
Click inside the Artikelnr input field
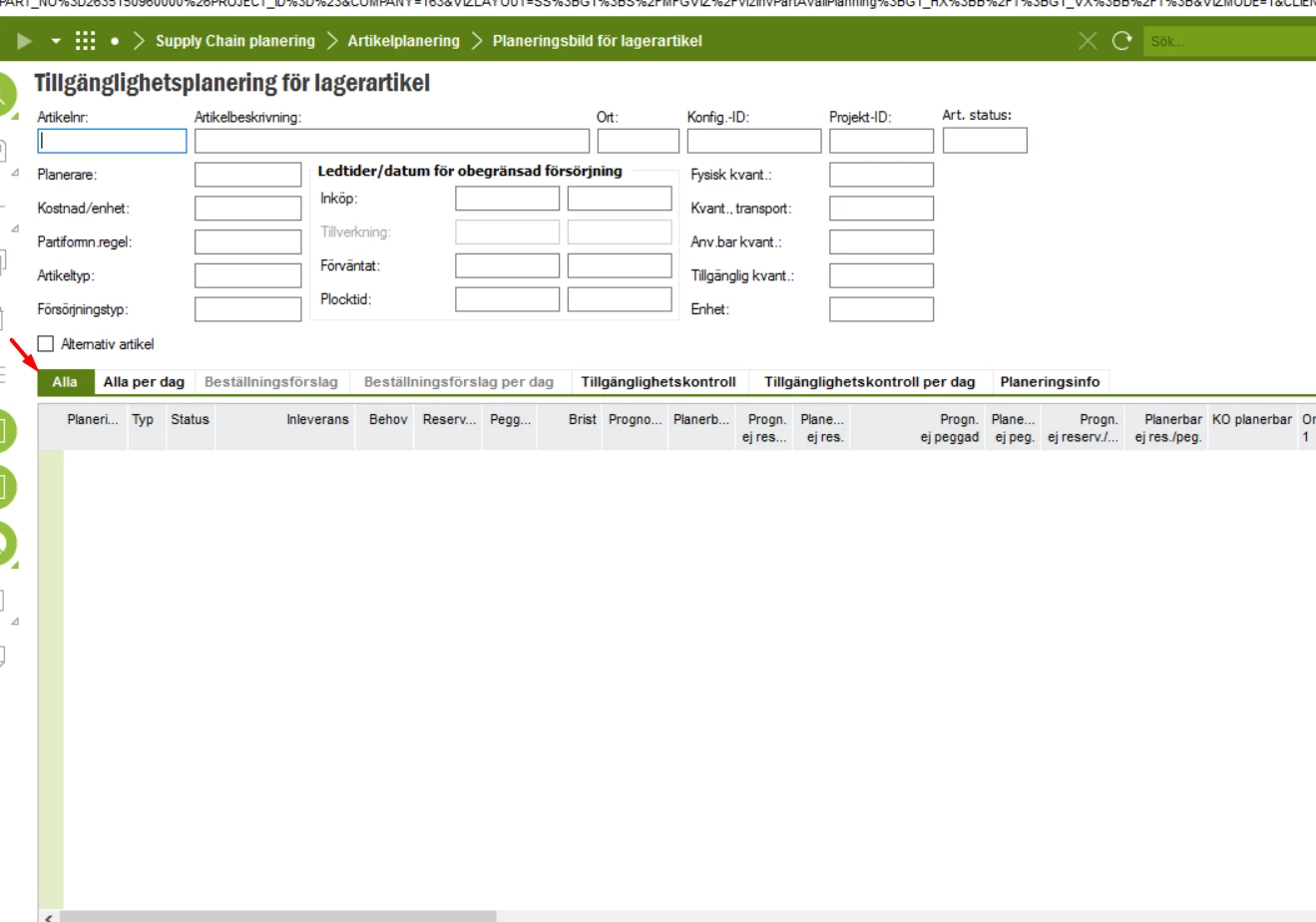(x=110, y=141)
